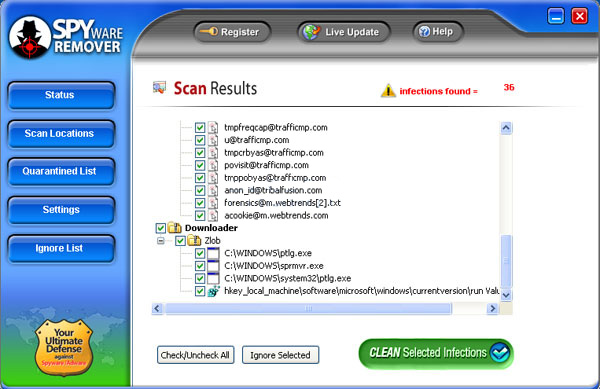Click the cookie icon beside tmpfreqcap@trafficmp.com
This screenshot has width=600, height=389.
click(x=213, y=127)
